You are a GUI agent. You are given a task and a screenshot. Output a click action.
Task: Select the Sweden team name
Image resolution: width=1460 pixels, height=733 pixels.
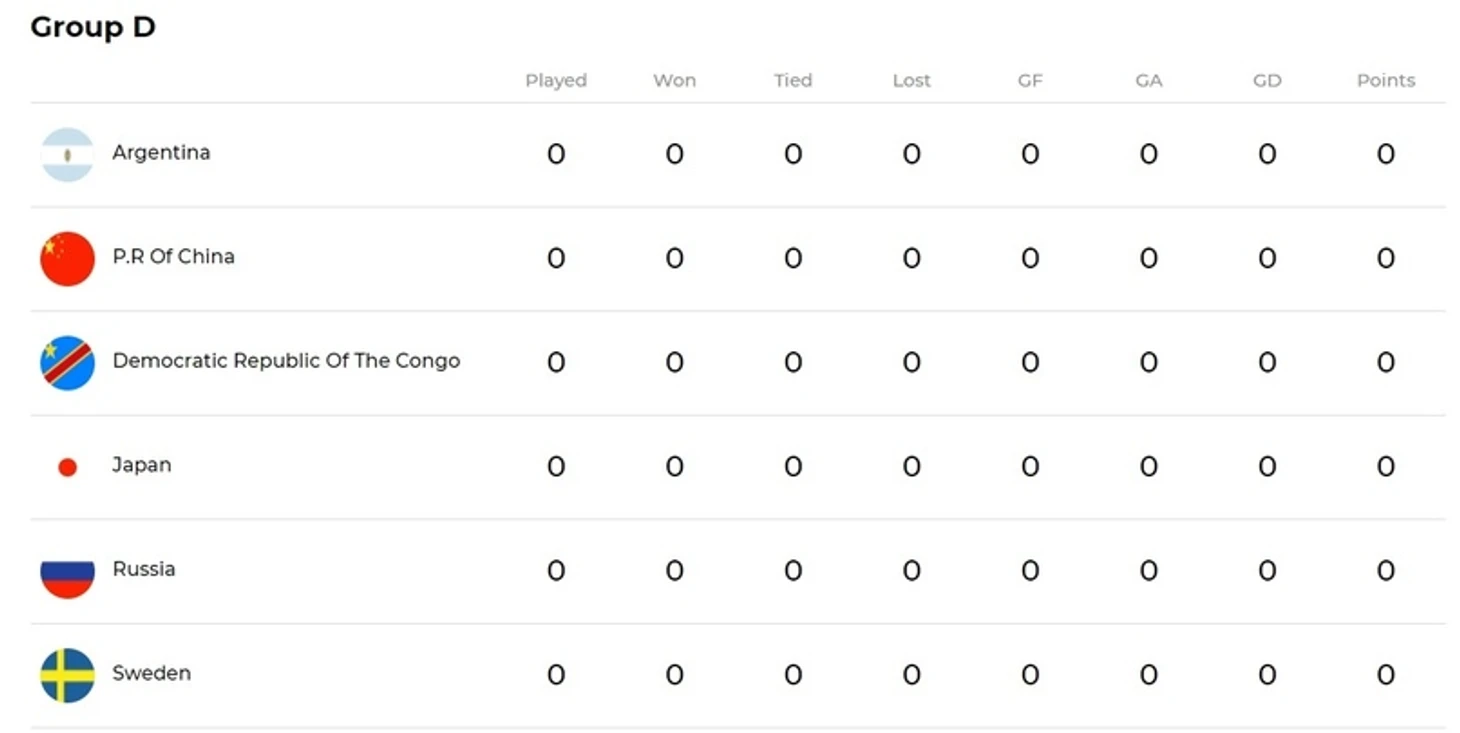(151, 673)
